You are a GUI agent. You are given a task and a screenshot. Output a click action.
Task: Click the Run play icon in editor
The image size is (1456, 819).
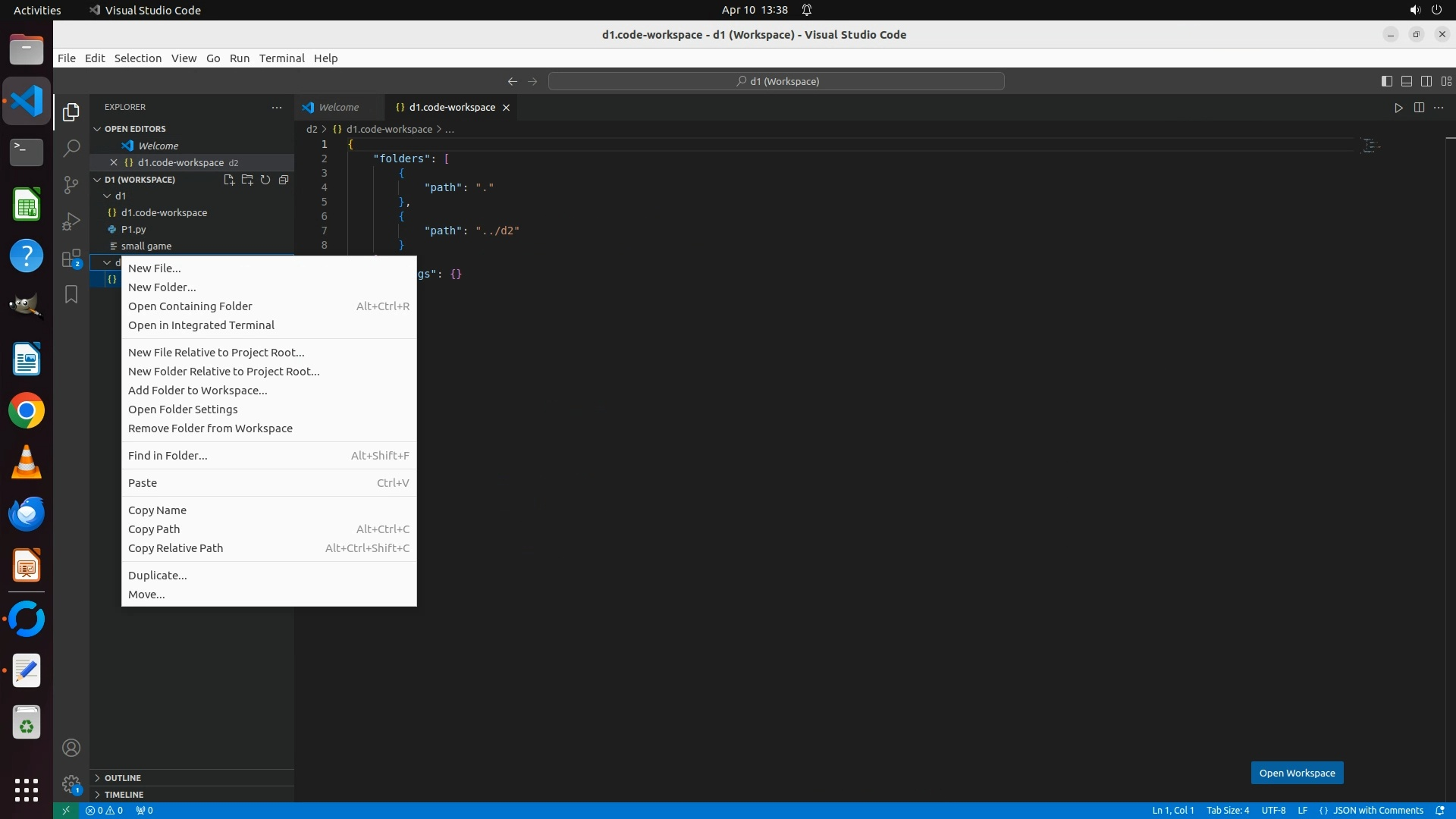tap(1398, 108)
